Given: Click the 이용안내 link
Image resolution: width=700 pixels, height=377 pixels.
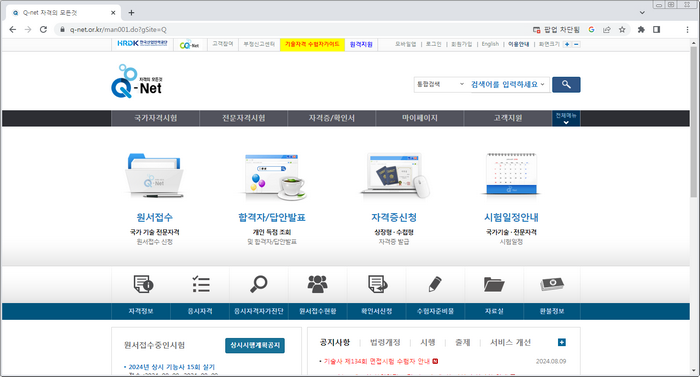Looking at the screenshot, I should (519, 44).
